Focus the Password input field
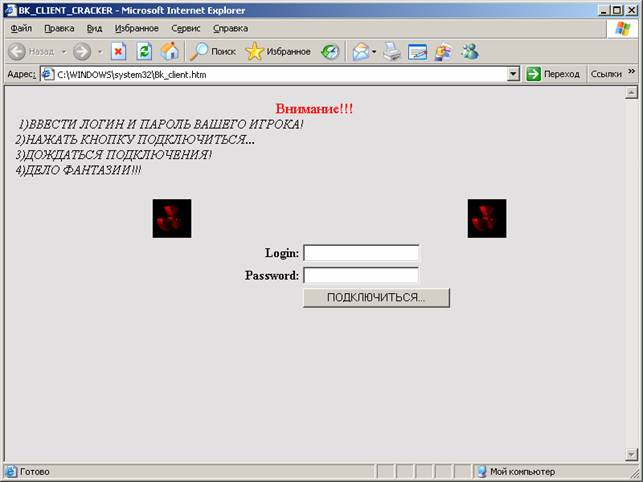Image resolution: width=643 pixels, height=482 pixels. coord(360,275)
